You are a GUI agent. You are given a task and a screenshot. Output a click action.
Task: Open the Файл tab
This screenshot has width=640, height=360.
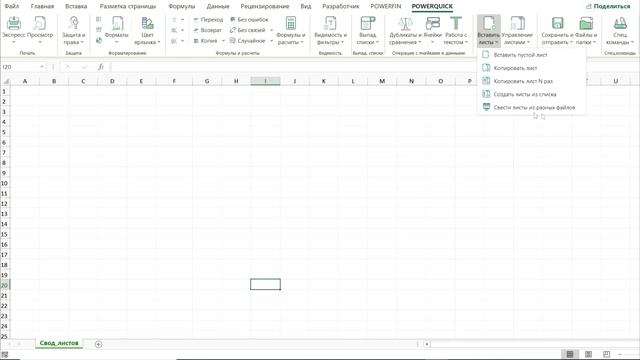tap(12, 7)
